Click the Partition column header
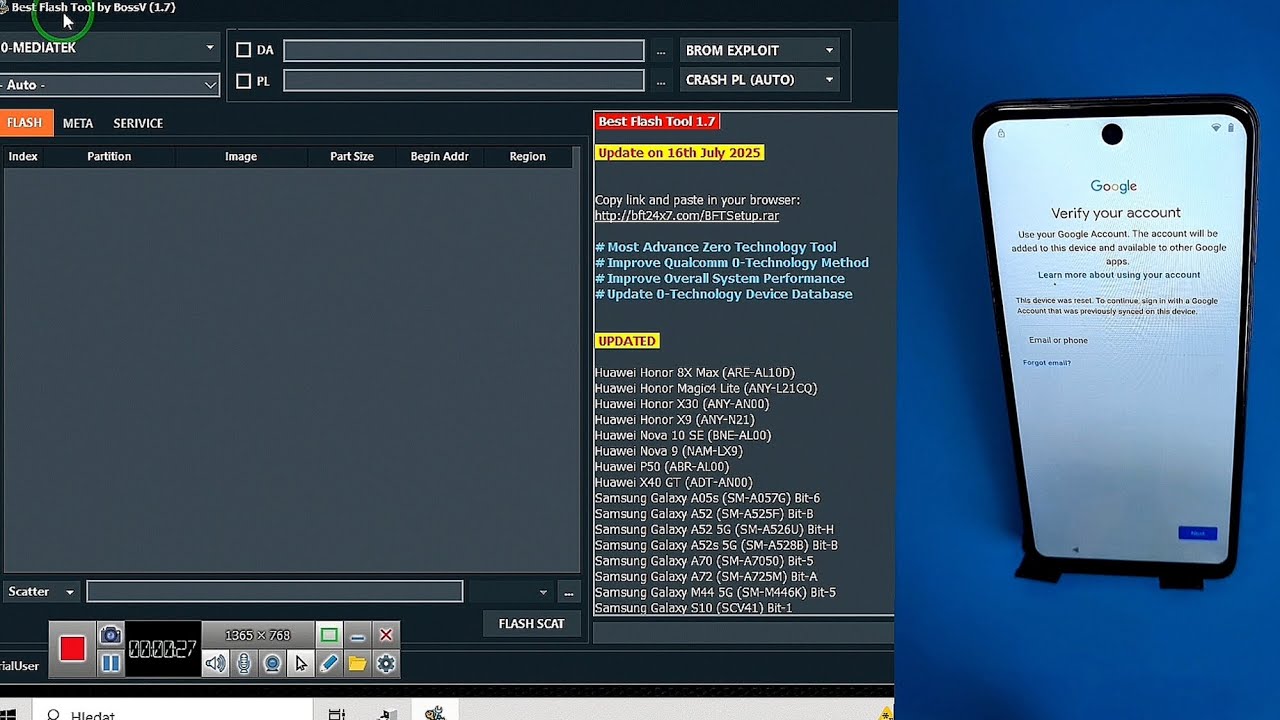Screen dimensions: 1280x720 coord(109,156)
